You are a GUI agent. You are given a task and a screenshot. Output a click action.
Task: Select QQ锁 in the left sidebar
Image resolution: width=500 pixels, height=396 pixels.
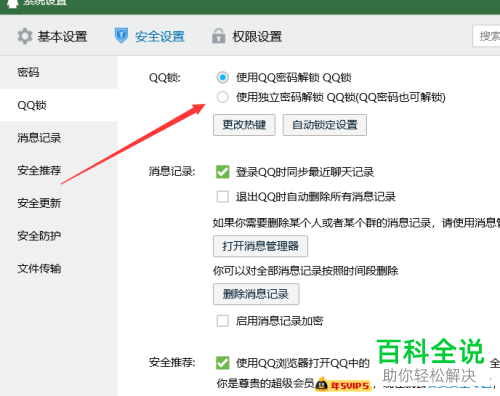click(x=59, y=105)
